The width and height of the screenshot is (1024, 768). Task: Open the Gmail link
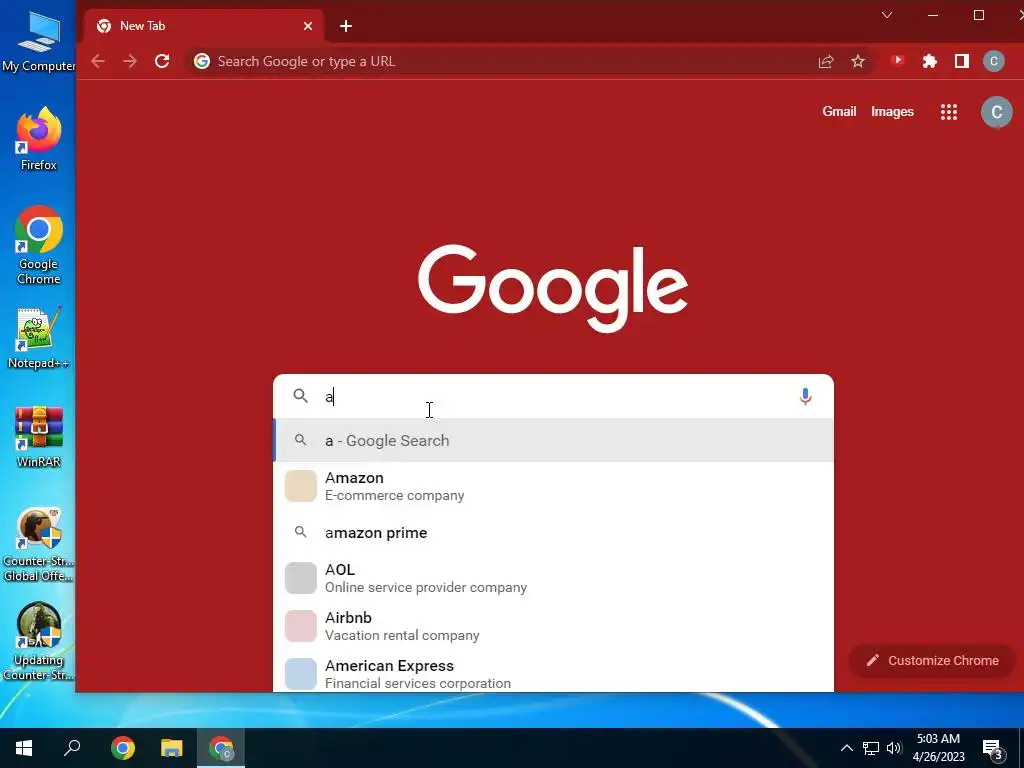[839, 112]
